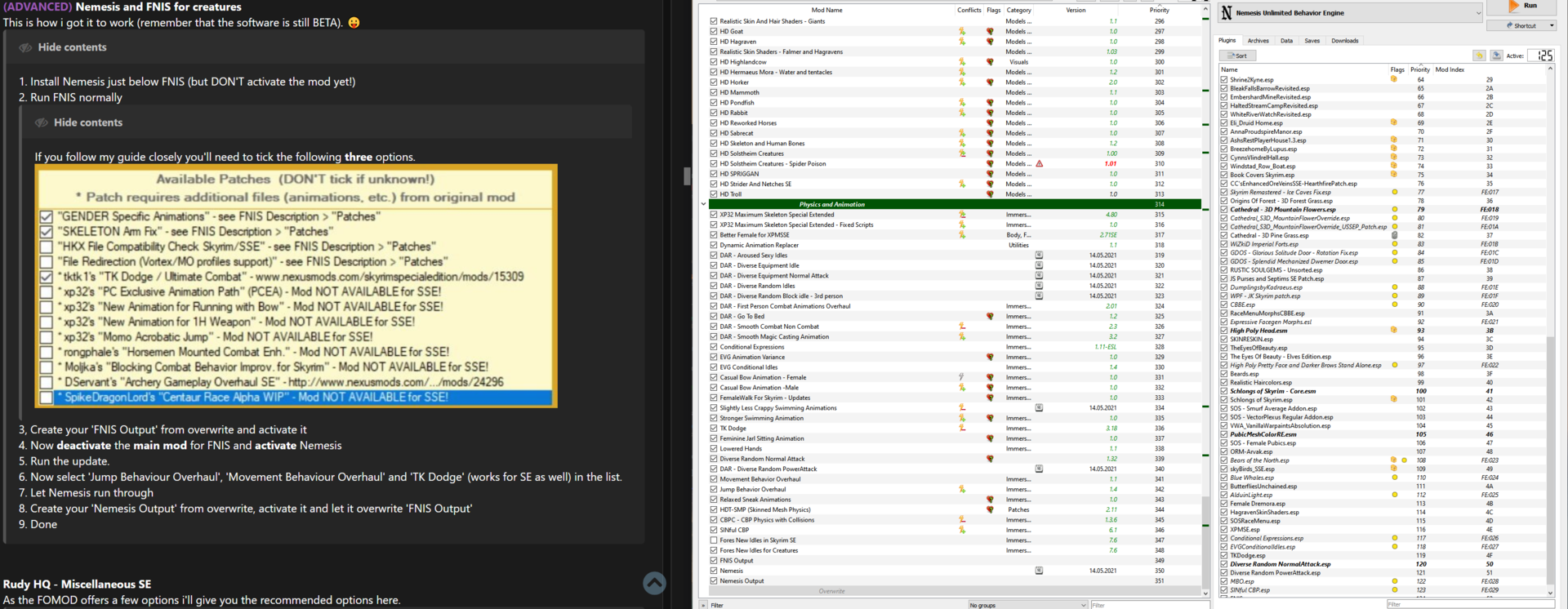Click the conflict icon on Better Female for XPMSSE
This screenshot has width=1568, height=609.
(x=962, y=235)
